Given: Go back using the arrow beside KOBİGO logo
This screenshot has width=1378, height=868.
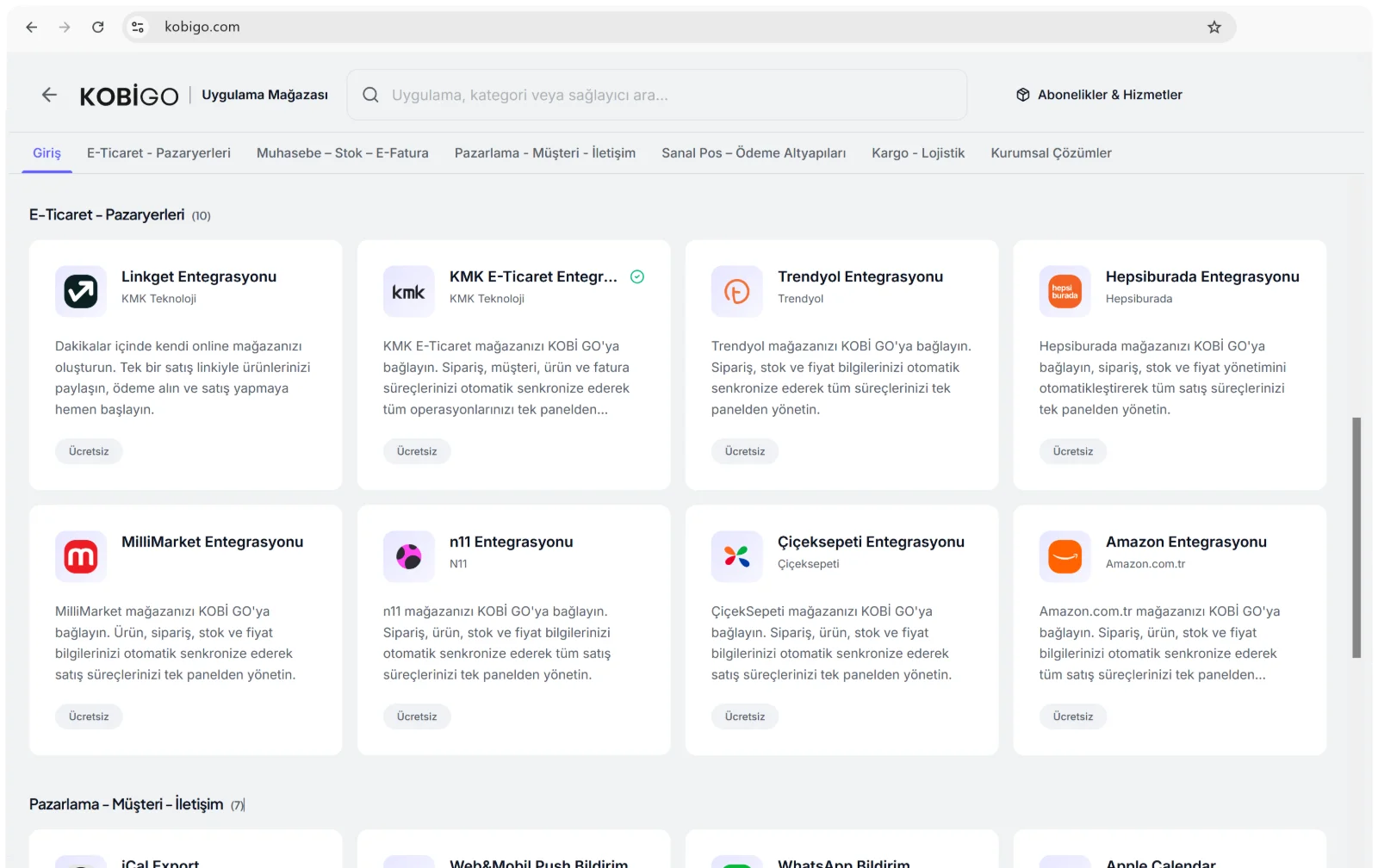Looking at the screenshot, I should click(49, 95).
